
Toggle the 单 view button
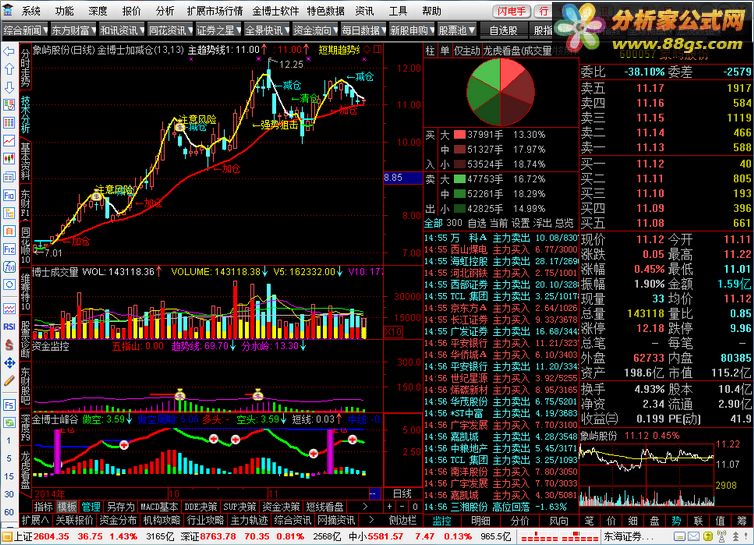pos(445,51)
